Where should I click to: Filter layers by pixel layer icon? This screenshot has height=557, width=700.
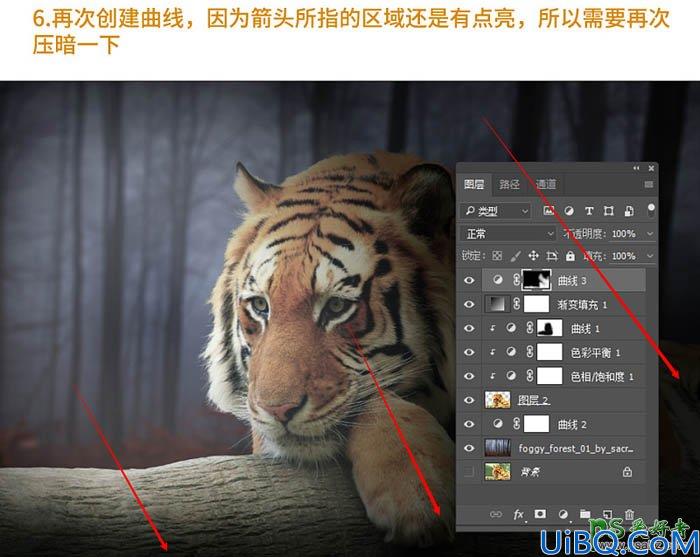tap(549, 211)
